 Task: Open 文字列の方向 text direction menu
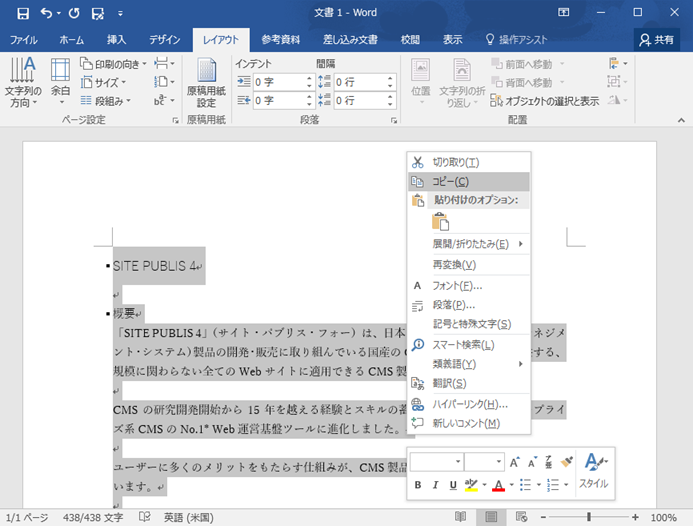23,83
